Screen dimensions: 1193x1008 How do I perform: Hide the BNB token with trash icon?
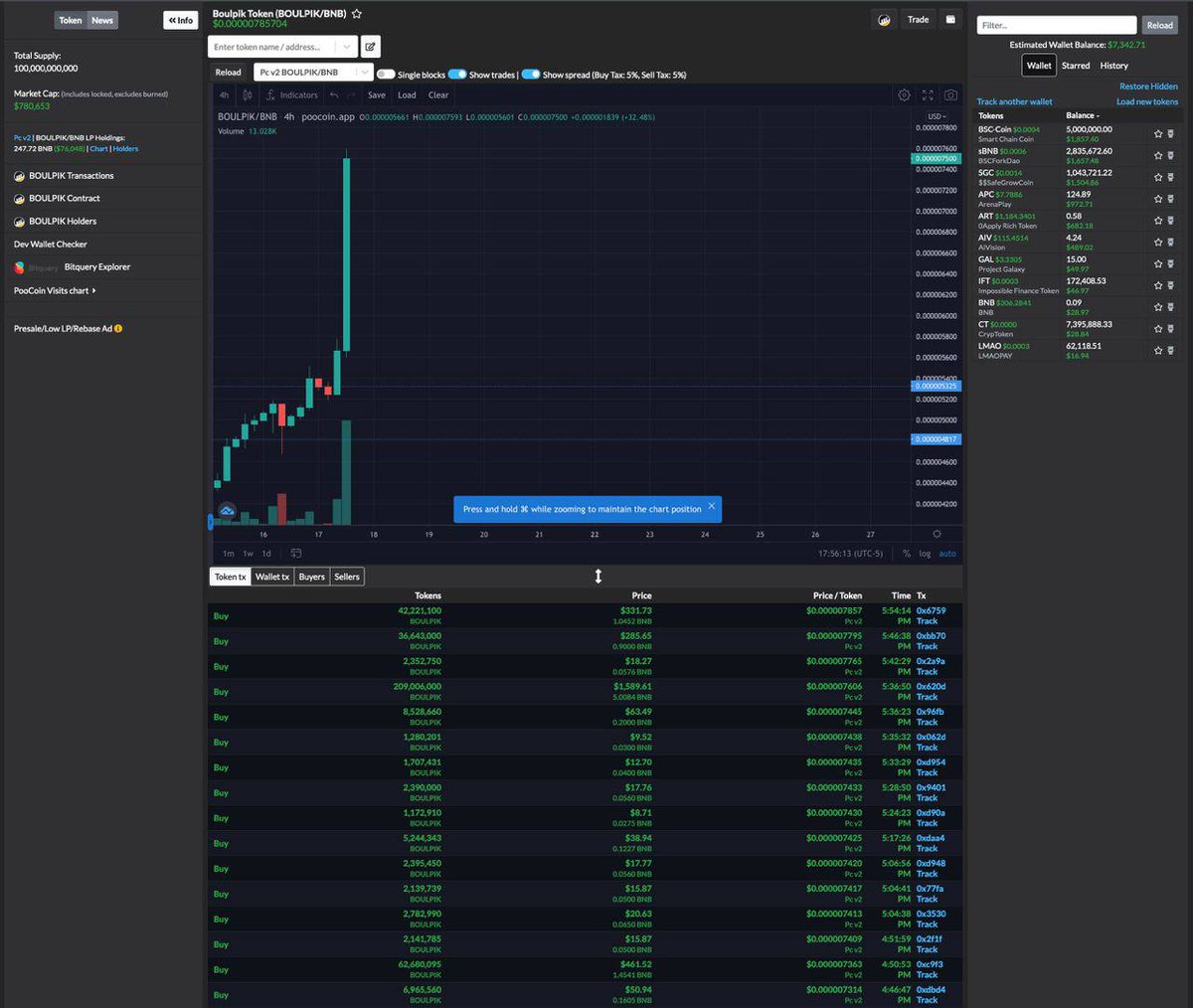click(x=1170, y=307)
